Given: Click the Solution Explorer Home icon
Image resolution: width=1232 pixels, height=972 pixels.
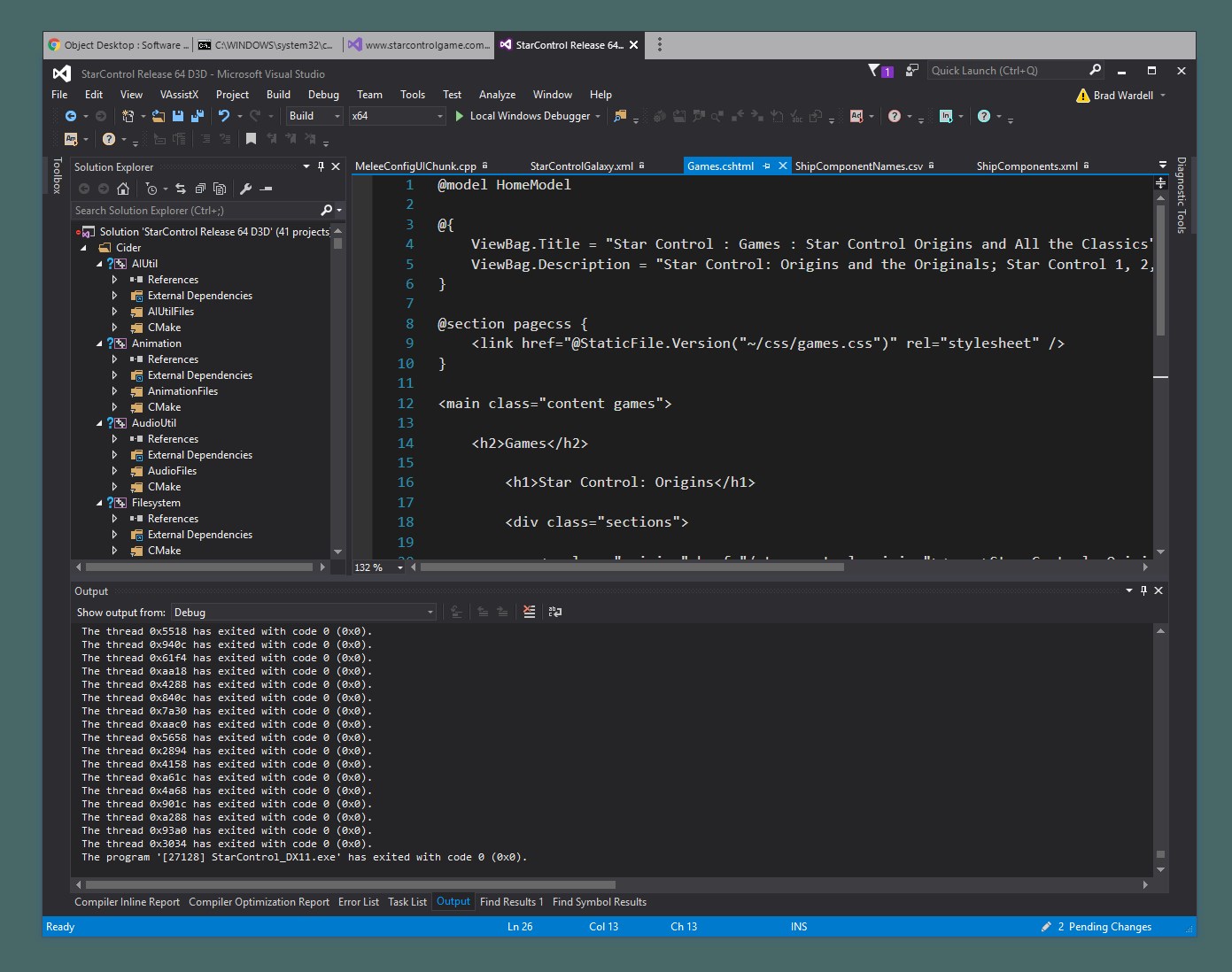Looking at the screenshot, I should pos(123,189).
